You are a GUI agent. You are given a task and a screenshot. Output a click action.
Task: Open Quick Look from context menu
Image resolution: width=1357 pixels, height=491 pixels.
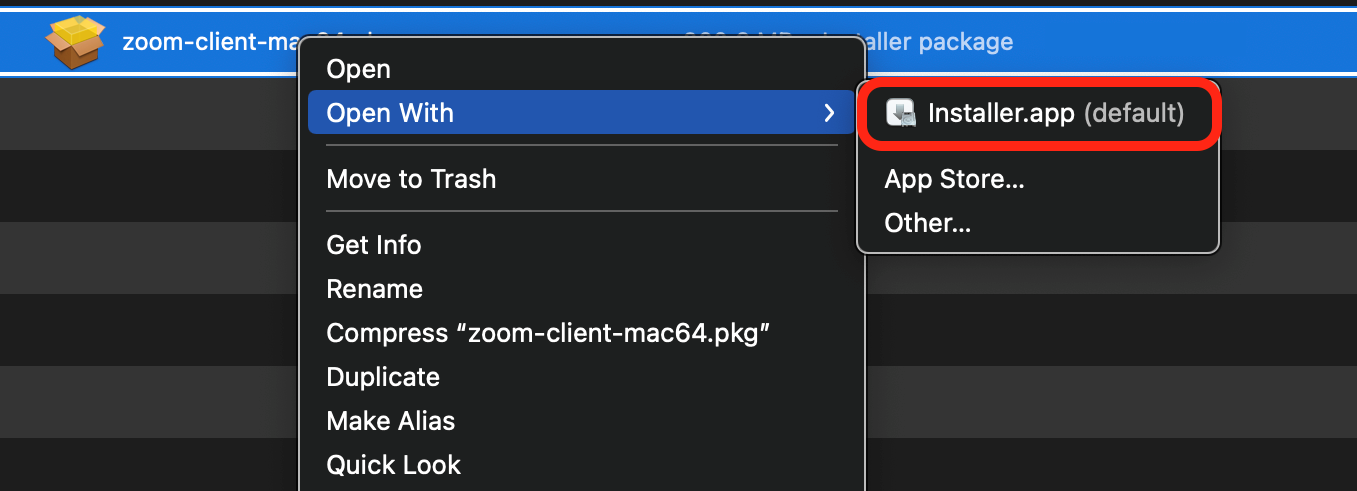coord(582,465)
